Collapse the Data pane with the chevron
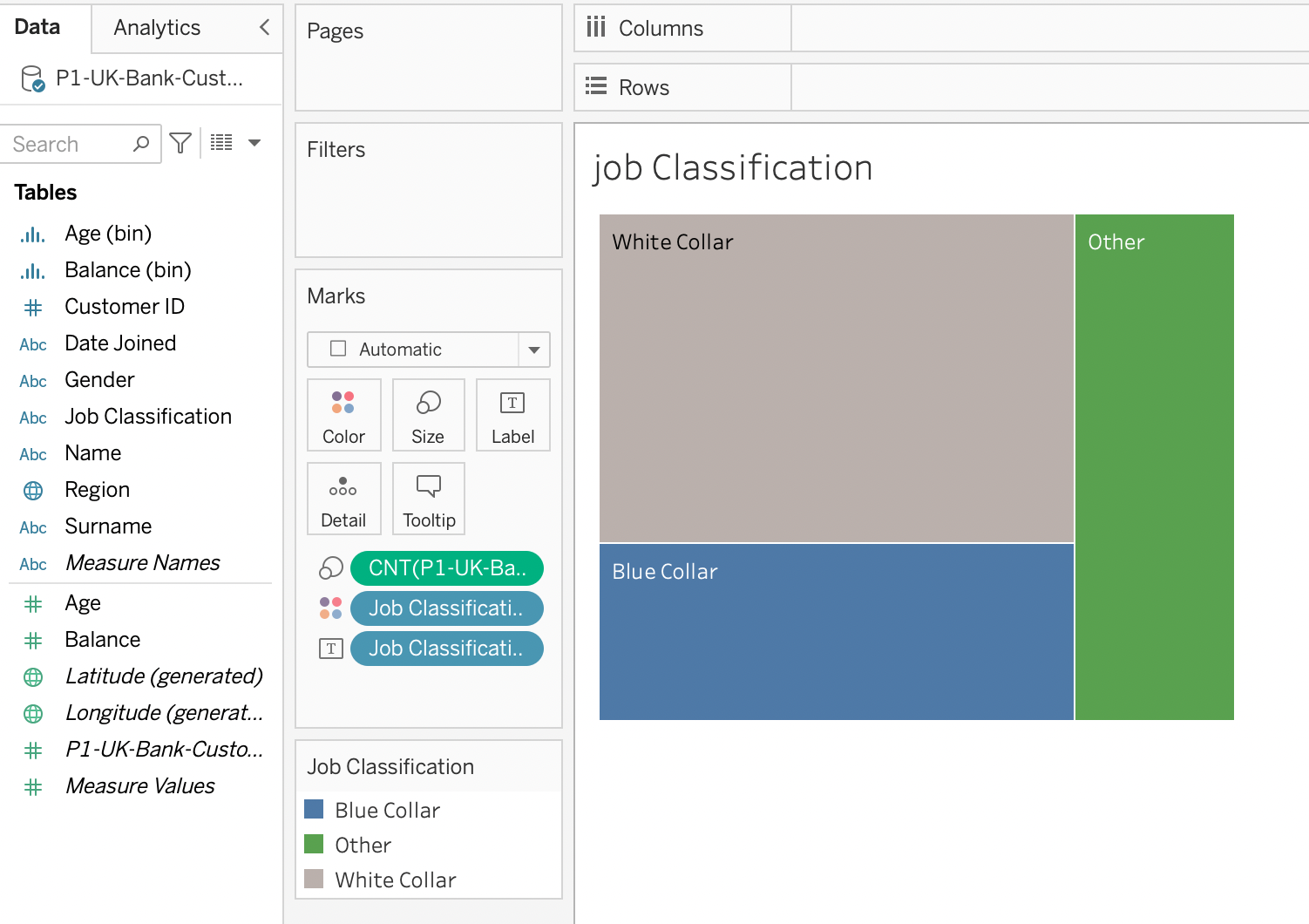Viewport: 1309px width, 924px height. (x=265, y=28)
